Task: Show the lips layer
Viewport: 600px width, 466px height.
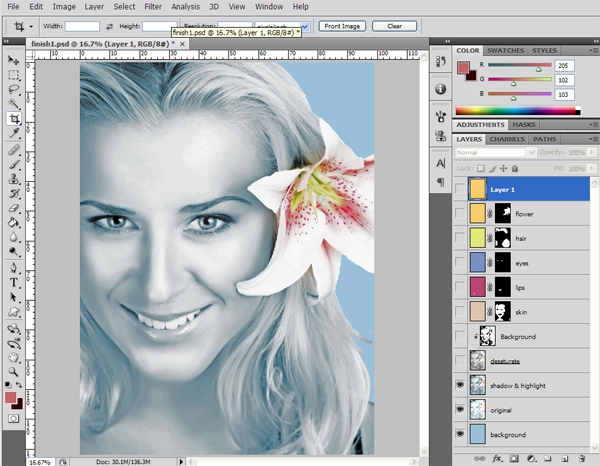Action: (460, 287)
